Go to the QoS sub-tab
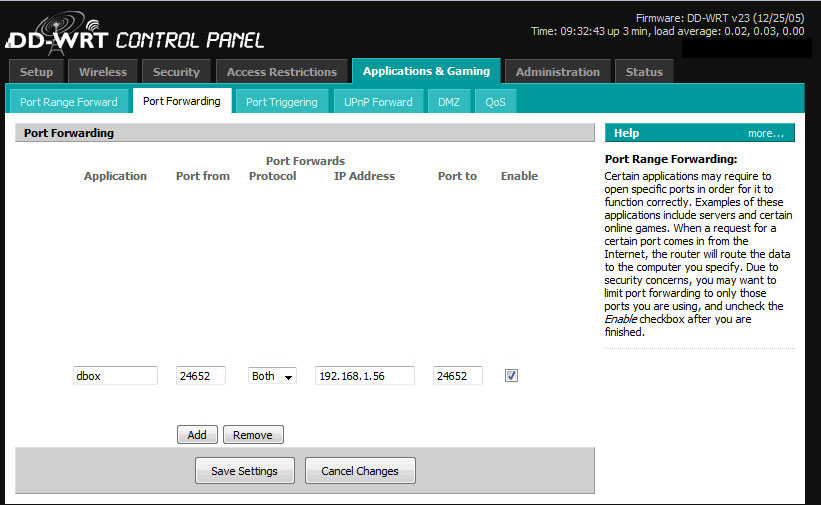The height and width of the screenshot is (505, 821). coord(495,102)
